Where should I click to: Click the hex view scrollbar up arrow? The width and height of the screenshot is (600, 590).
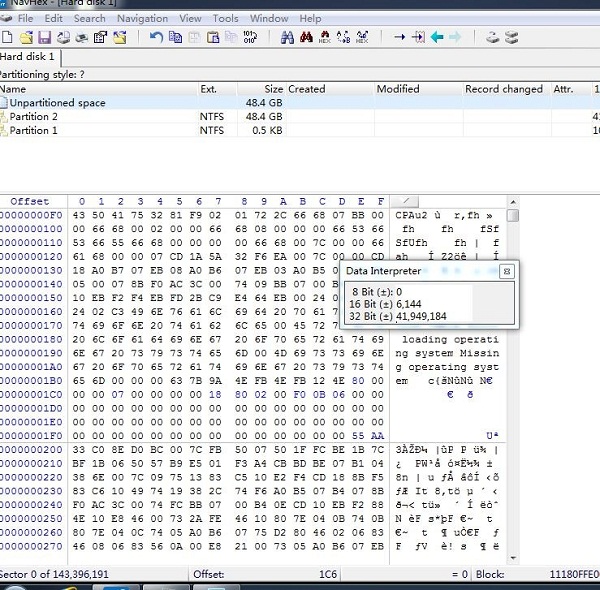(513, 202)
